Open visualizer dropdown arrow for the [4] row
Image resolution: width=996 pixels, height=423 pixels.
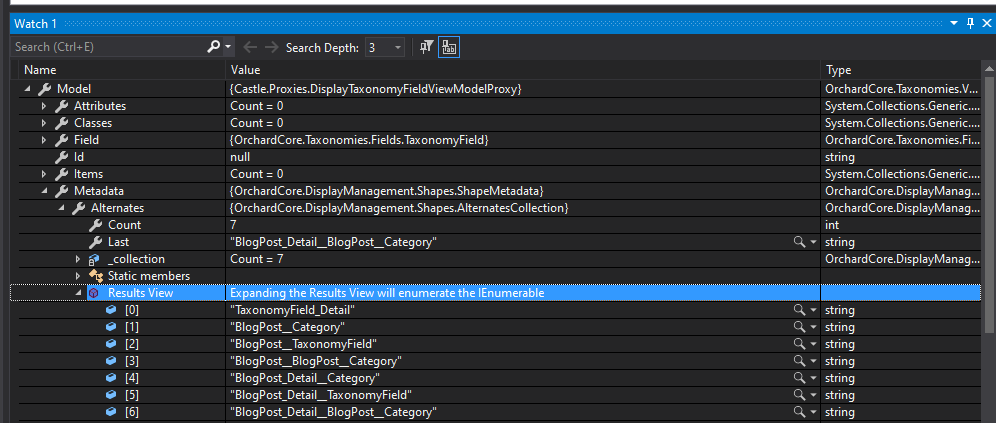813,378
